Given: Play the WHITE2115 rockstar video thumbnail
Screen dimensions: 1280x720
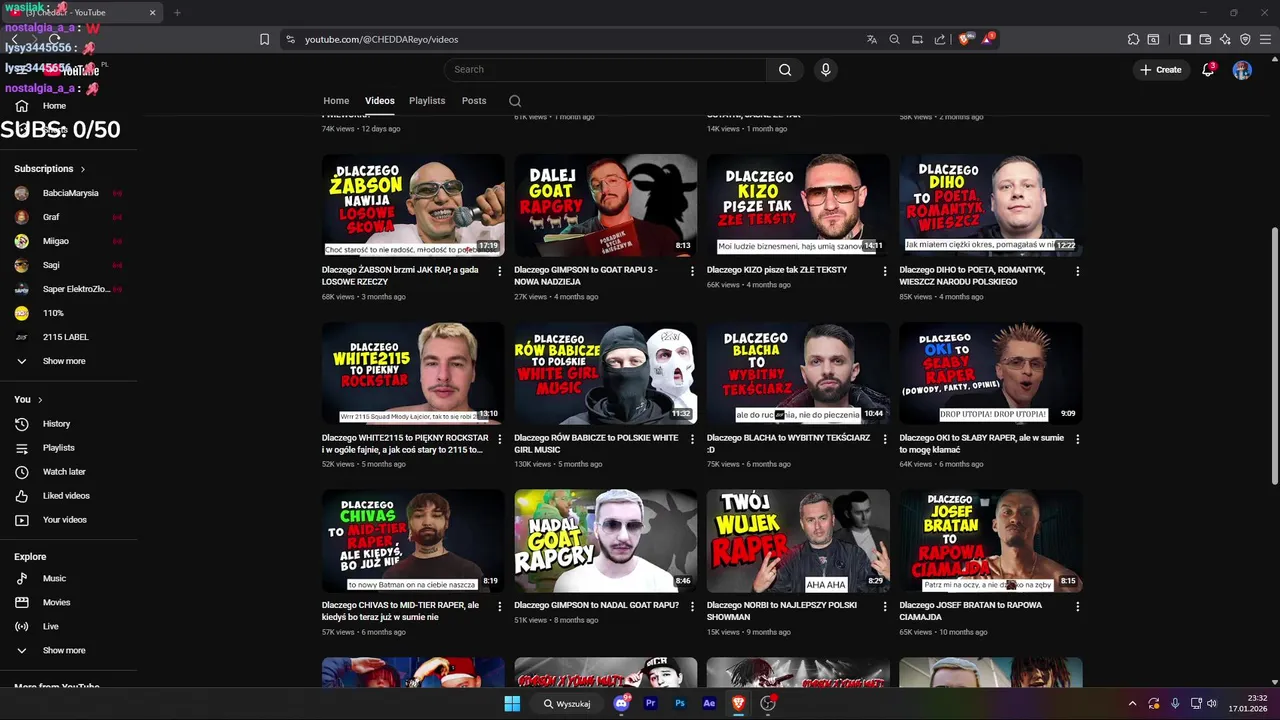Looking at the screenshot, I should [413, 373].
